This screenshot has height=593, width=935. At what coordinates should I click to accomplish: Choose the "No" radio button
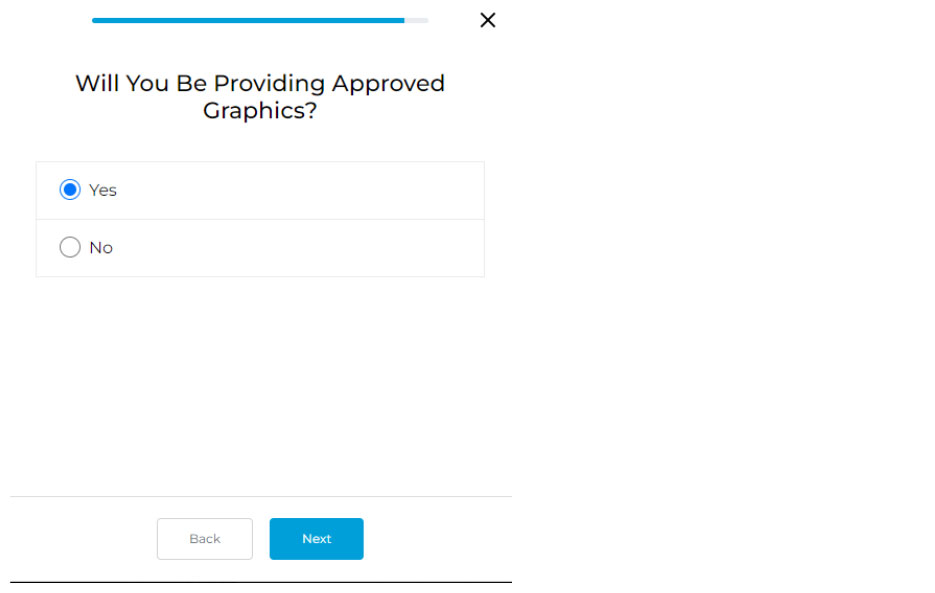pyautogui.click(x=70, y=247)
